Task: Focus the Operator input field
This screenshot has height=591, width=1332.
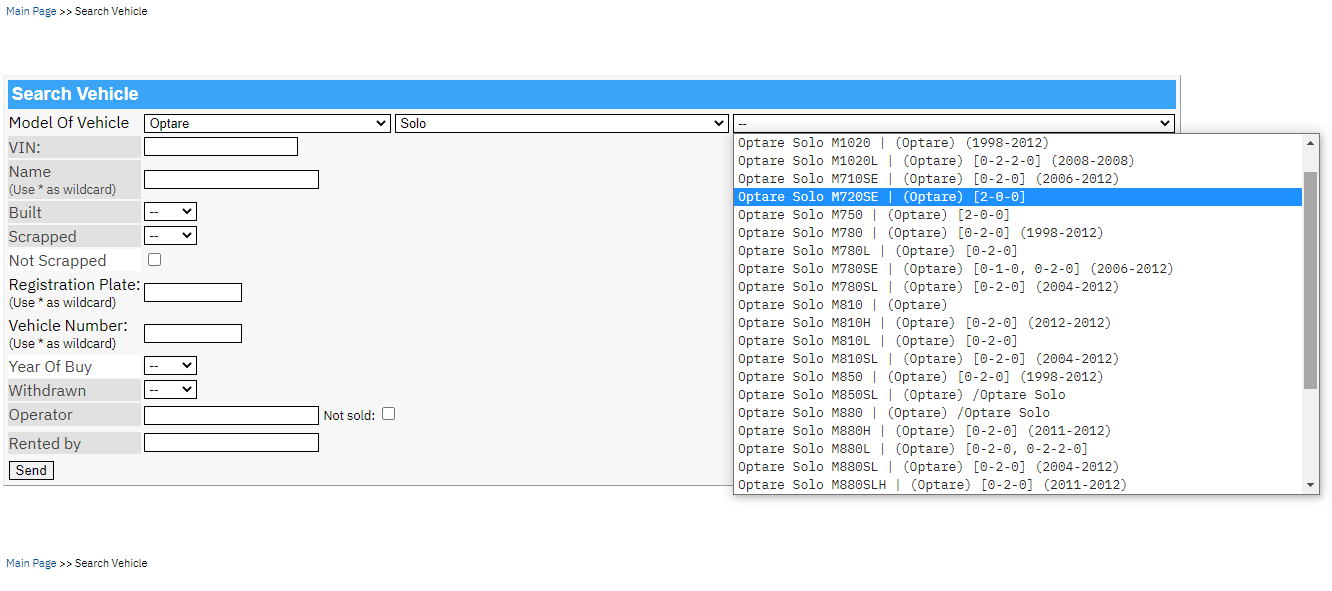Action: pyautogui.click(x=231, y=415)
